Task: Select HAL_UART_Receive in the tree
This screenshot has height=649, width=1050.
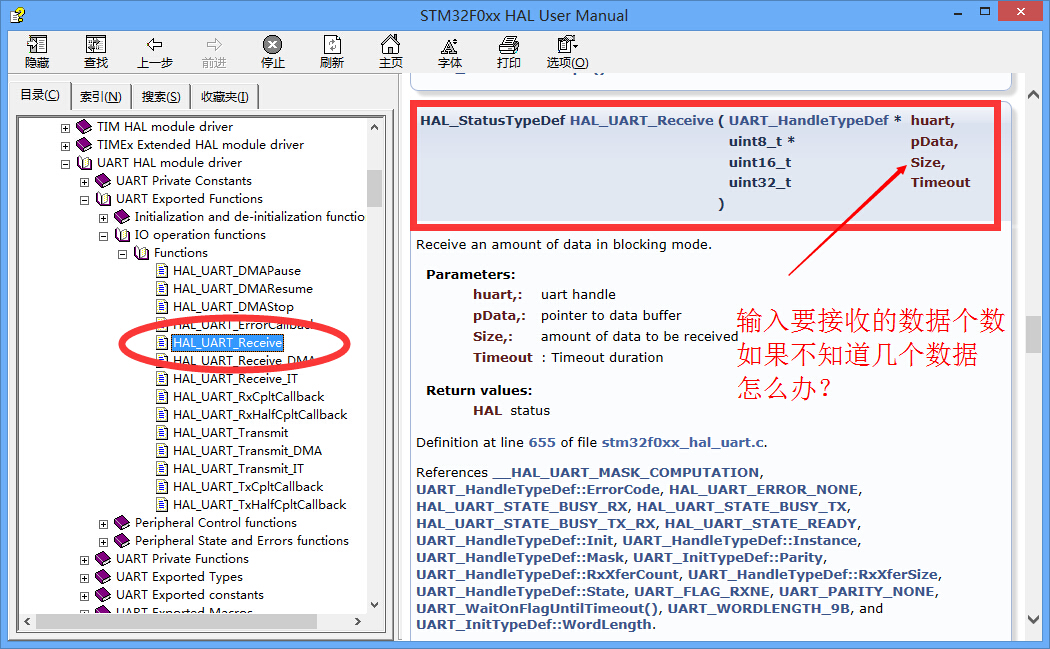Action: (x=228, y=343)
